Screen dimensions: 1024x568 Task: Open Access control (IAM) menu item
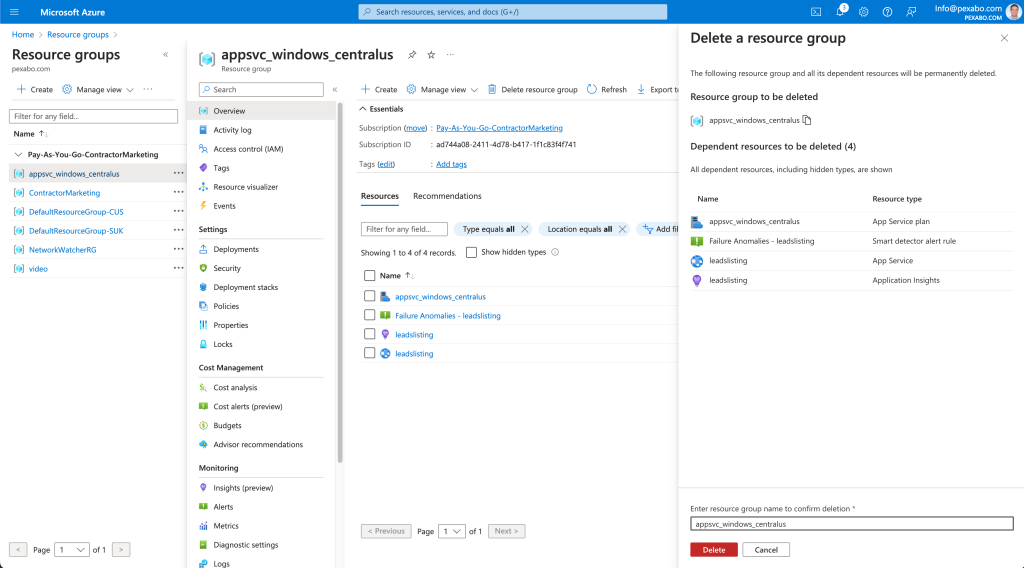[x=248, y=149]
